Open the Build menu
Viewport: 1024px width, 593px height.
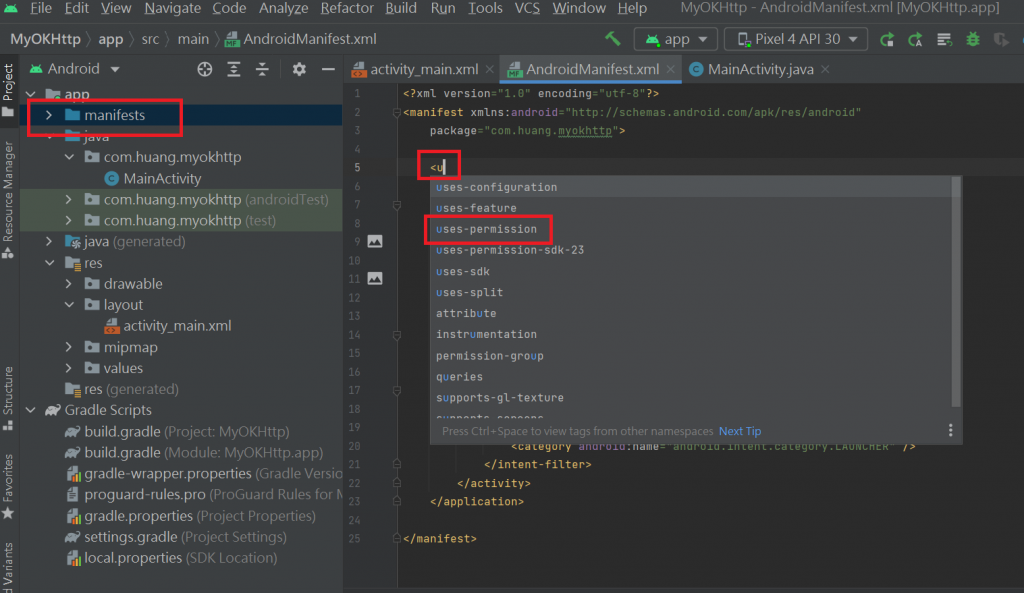pyautogui.click(x=401, y=8)
